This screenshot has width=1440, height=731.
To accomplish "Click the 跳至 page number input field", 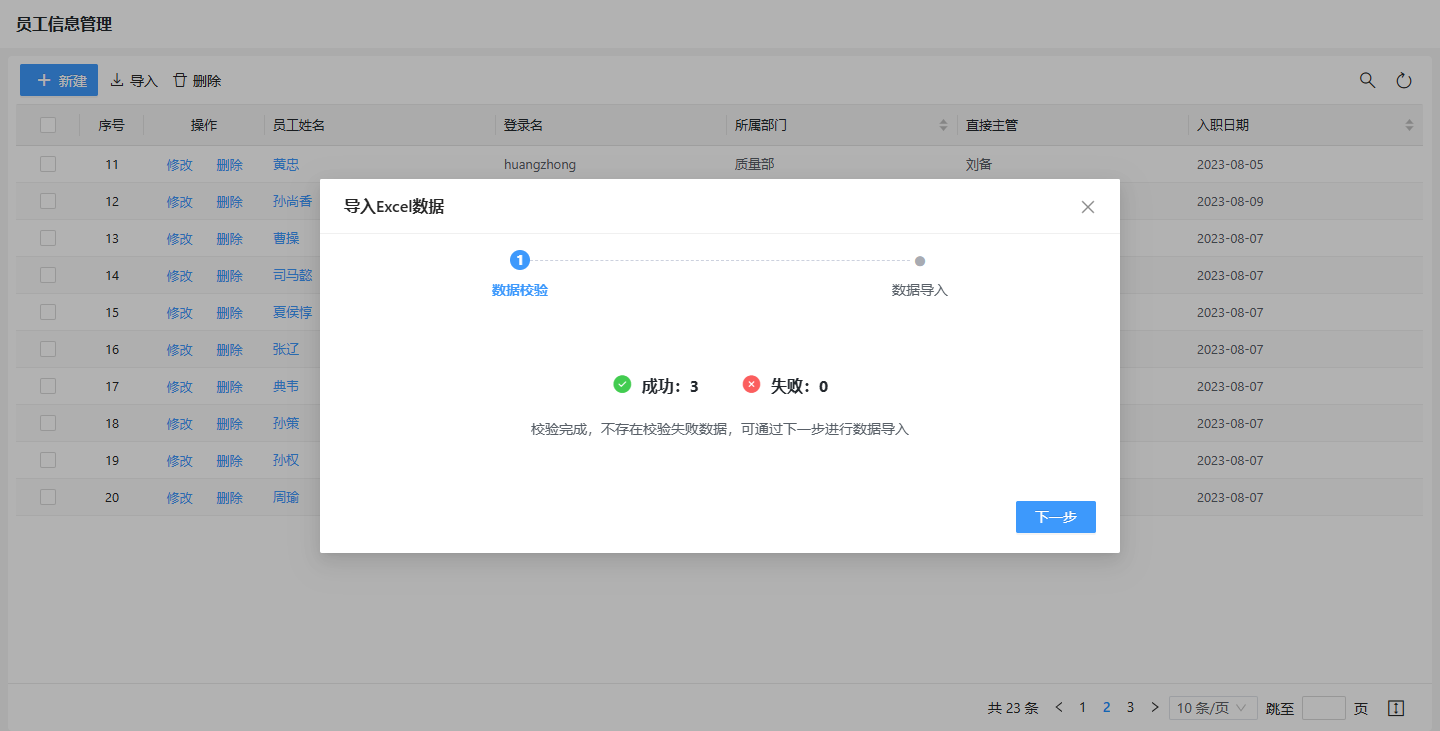I will 1323,708.
